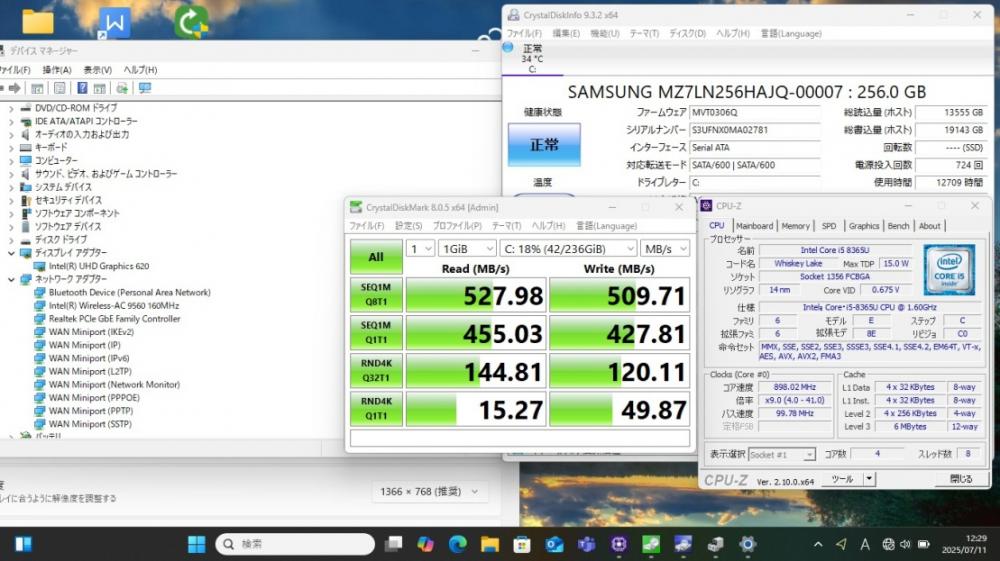The width and height of the screenshot is (1000, 561).
Task: Click the scan for hardware changes monitor icon
Action: tap(145, 88)
